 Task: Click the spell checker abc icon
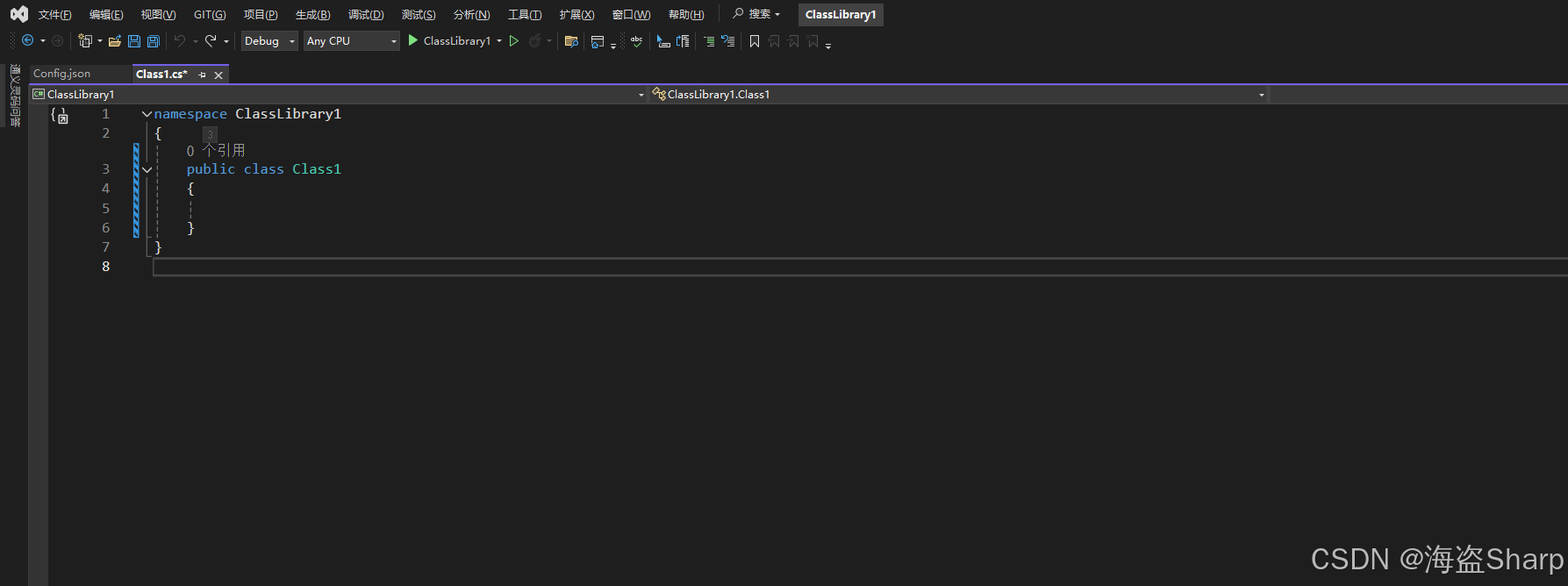click(636, 41)
